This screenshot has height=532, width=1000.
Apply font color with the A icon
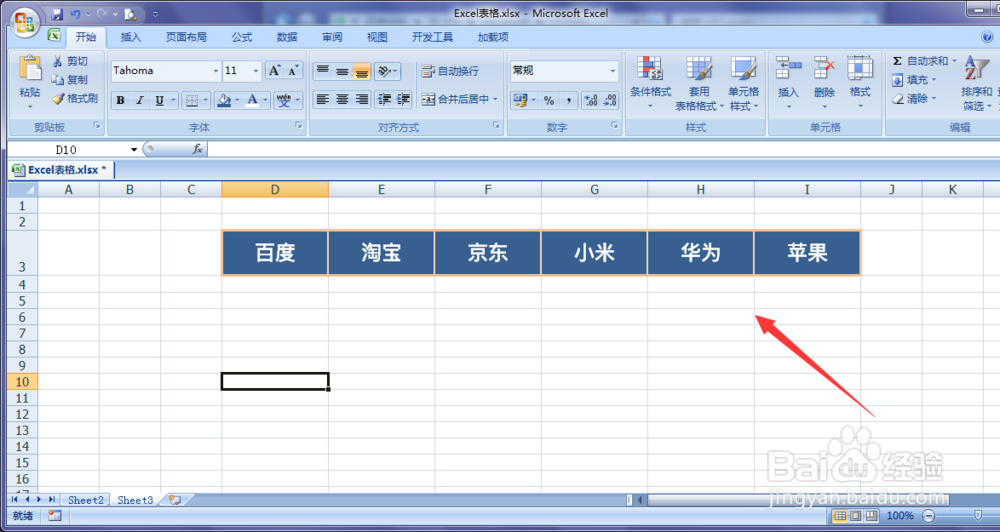pyautogui.click(x=253, y=100)
